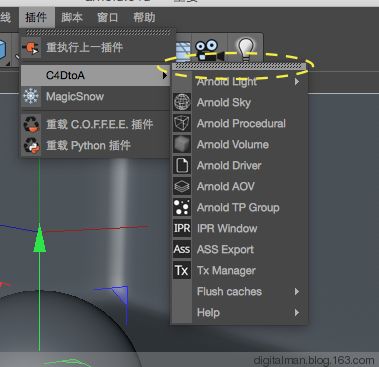The width and height of the screenshot is (379, 367).
Task: Expand the C4DtoA submenu arrow
Action: coord(165,76)
